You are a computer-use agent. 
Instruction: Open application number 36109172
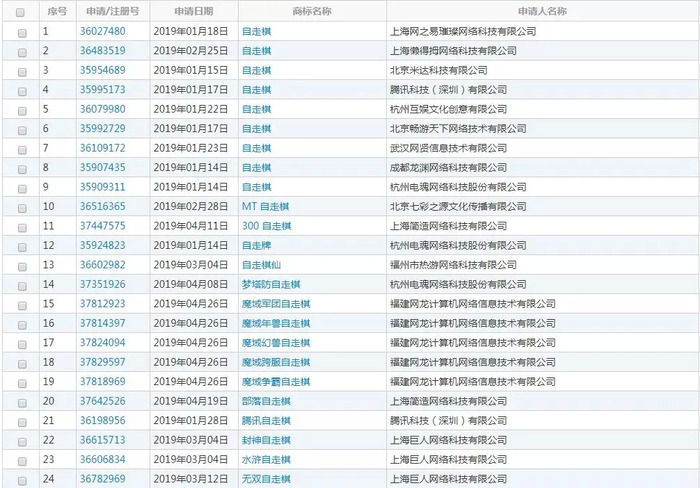click(x=103, y=148)
